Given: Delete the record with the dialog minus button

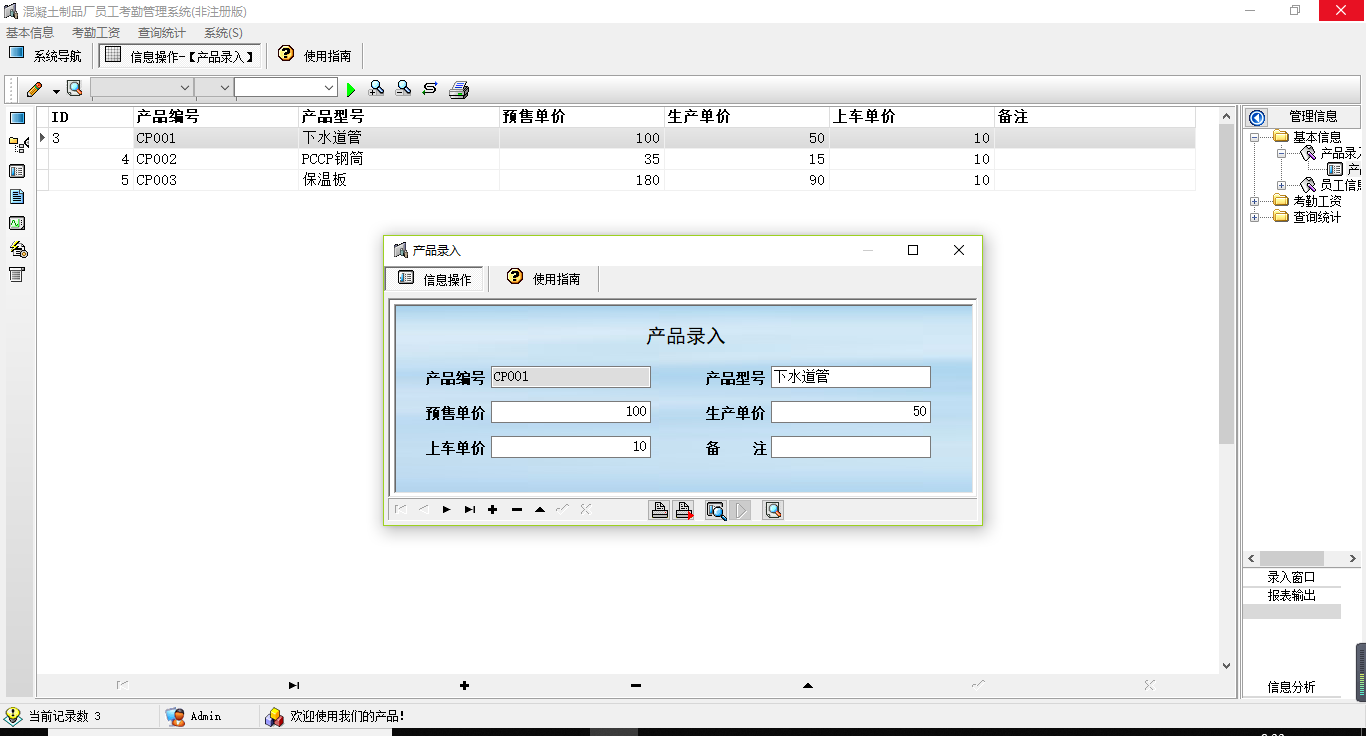Looking at the screenshot, I should [x=517, y=510].
